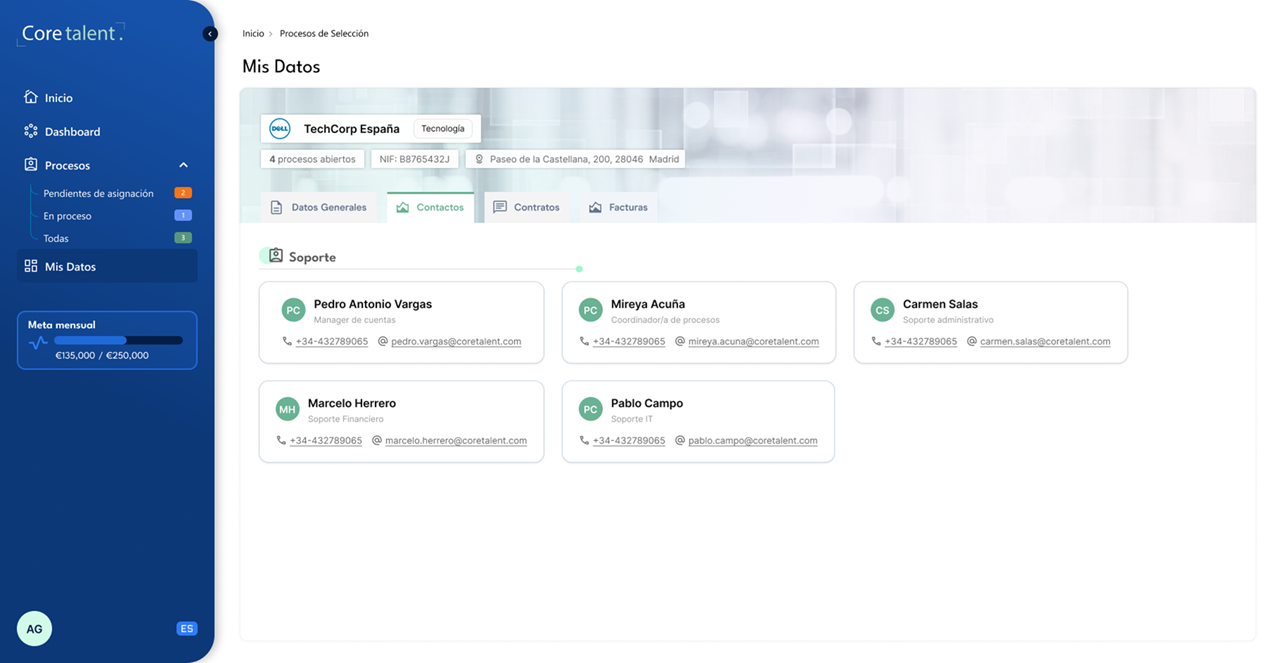Click the Dell company logo
Screen dimensions: 1280x663
click(280, 128)
